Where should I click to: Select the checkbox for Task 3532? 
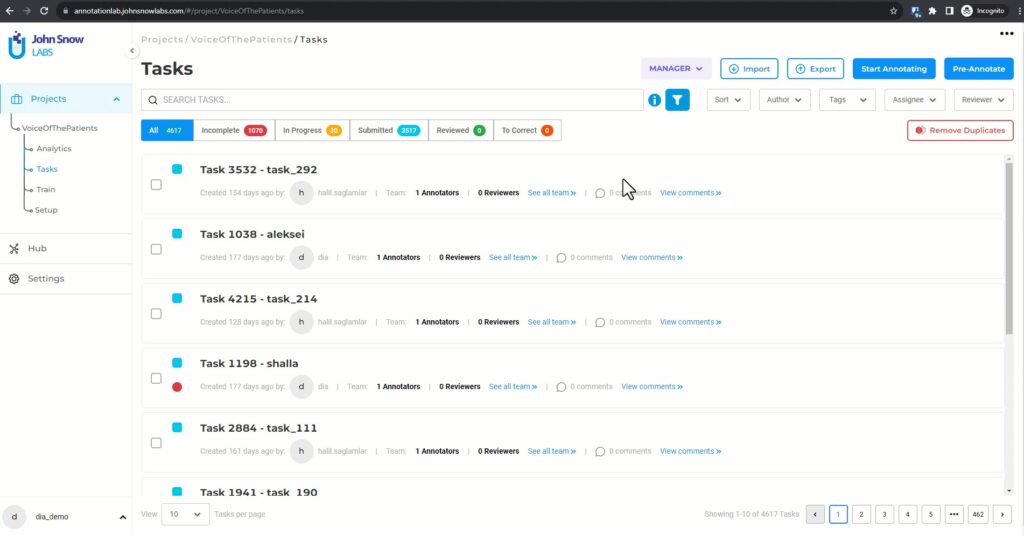[x=156, y=185]
